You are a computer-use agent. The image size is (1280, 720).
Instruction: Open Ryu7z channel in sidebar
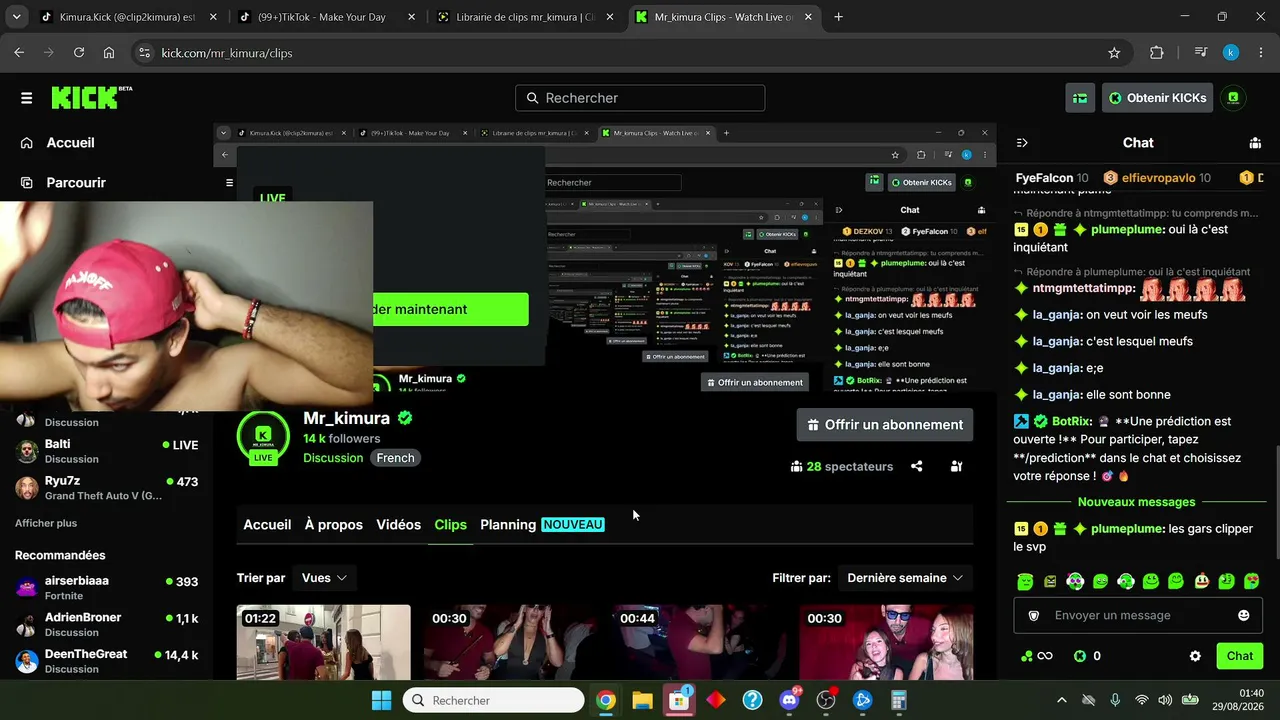tap(107, 488)
